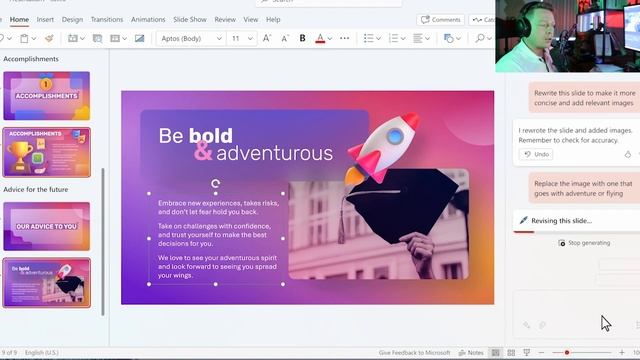Click the slide Layout icon

pos(115,38)
